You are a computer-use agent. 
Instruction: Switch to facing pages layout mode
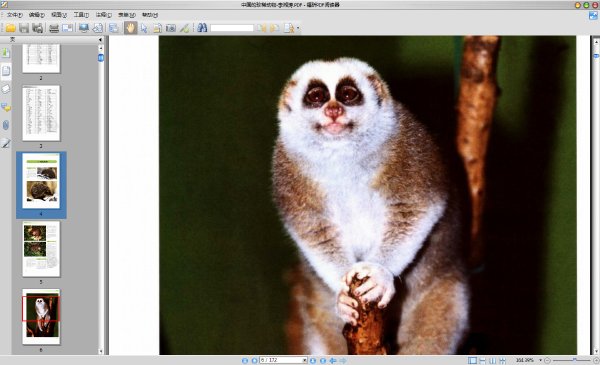492,360
